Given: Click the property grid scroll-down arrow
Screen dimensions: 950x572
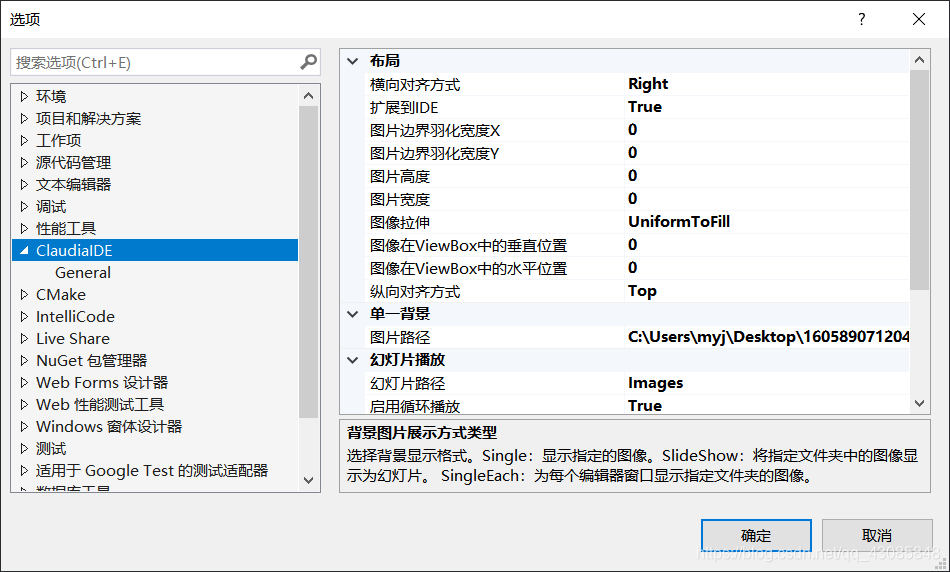Looking at the screenshot, I should tap(919, 404).
